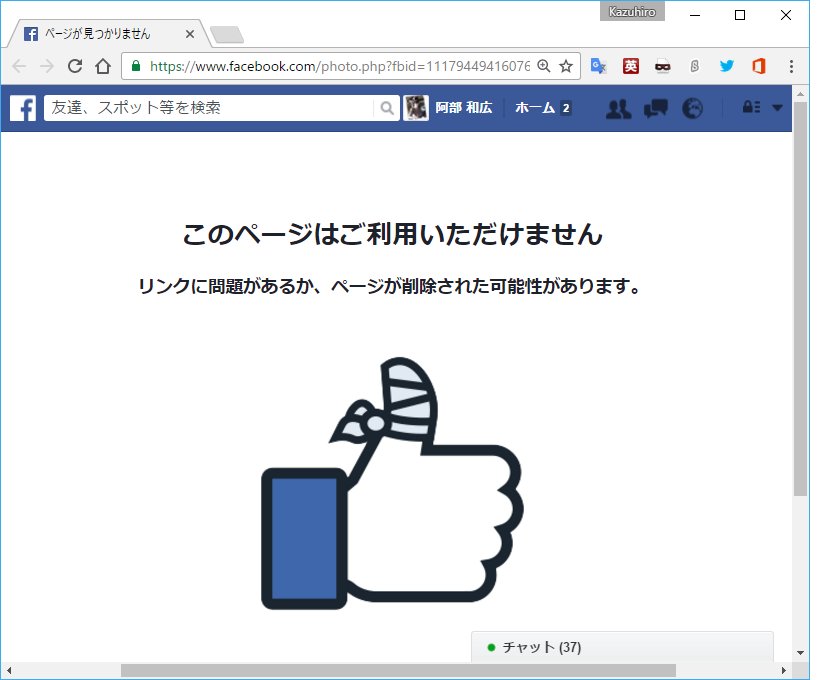Open the Office extension icon
The image size is (819, 680).
click(758, 66)
